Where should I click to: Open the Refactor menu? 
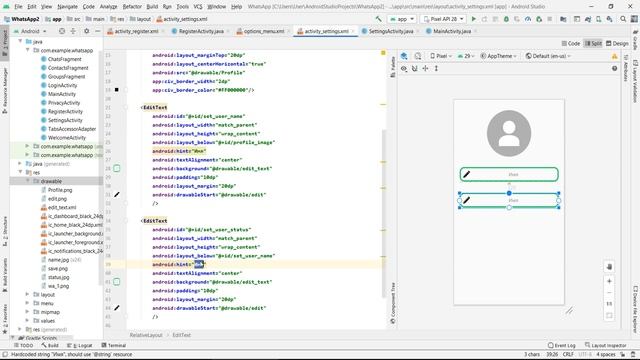[x=132, y=7]
